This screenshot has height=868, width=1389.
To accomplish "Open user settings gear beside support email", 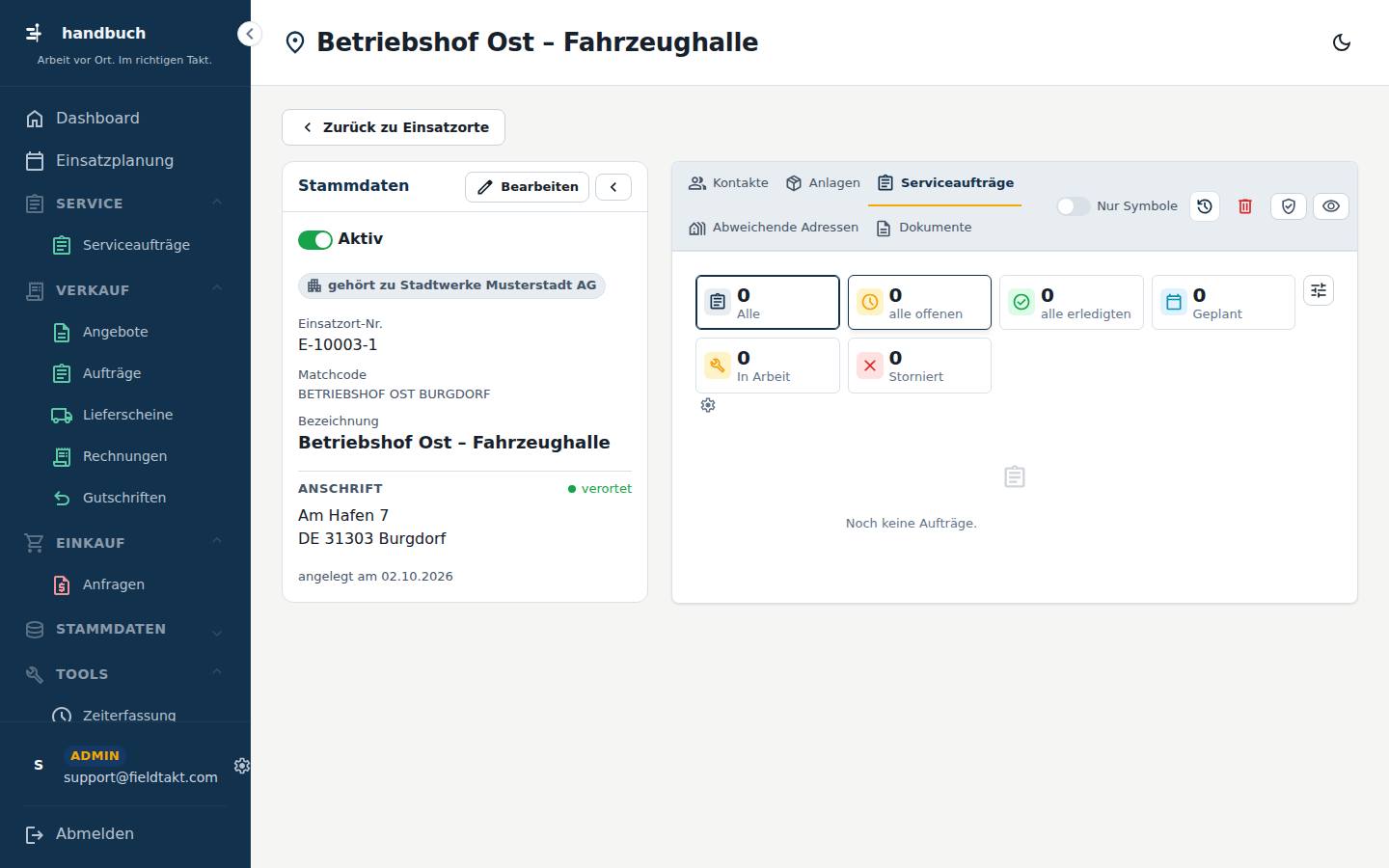I will [242, 765].
